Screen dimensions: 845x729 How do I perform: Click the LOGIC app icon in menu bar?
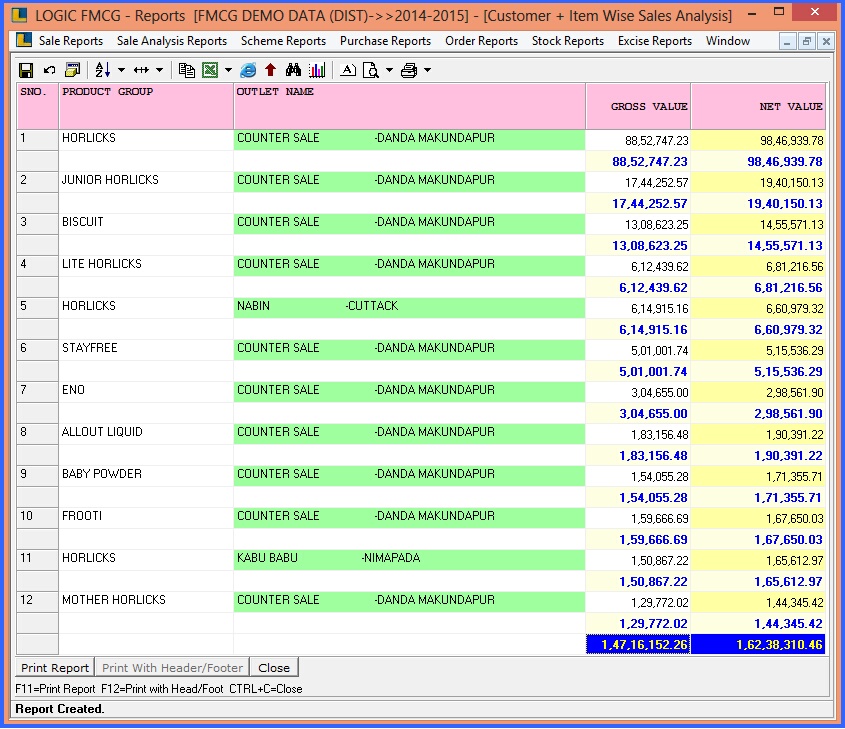[24, 40]
